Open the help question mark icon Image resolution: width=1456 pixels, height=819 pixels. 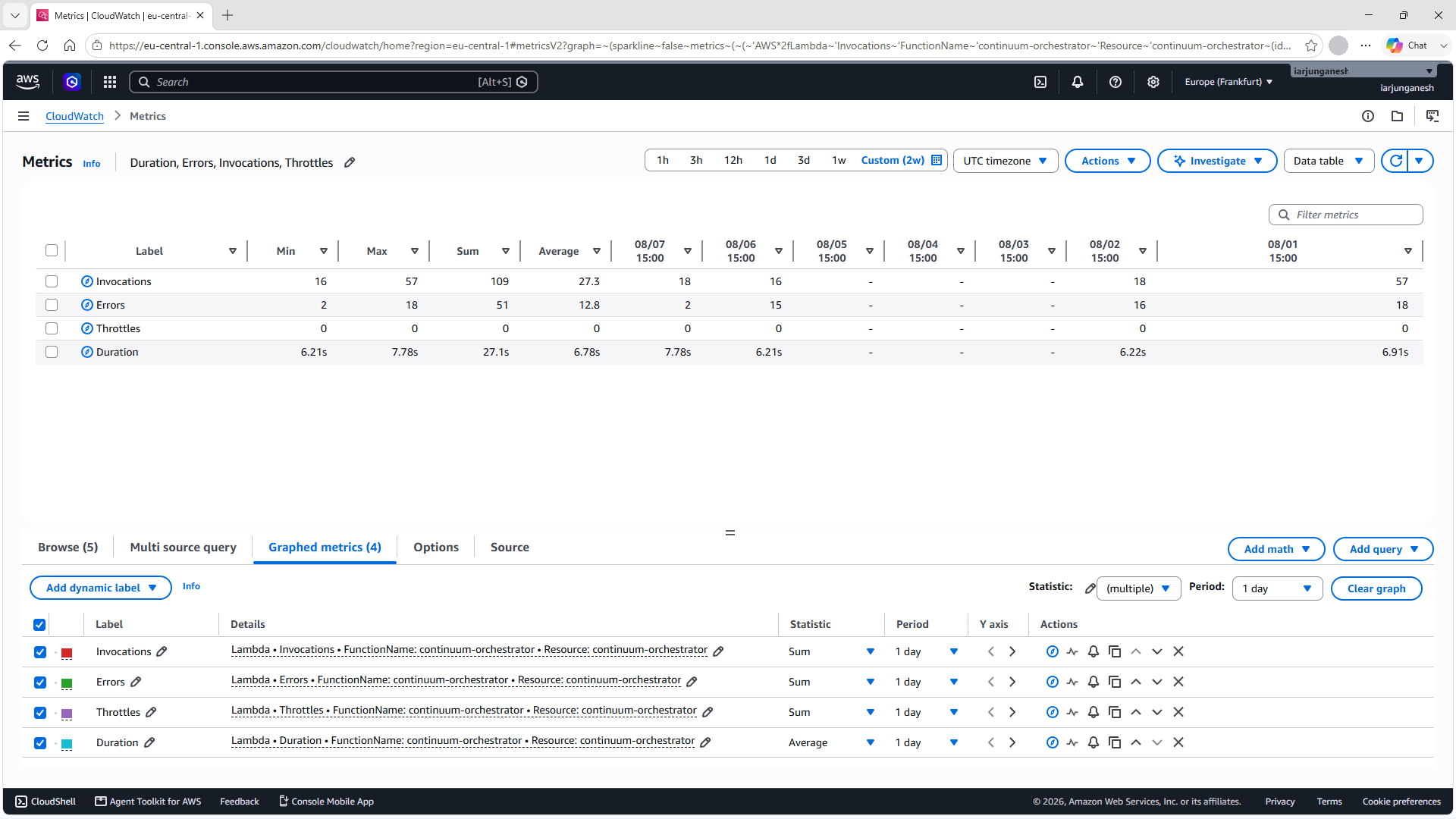(x=1116, y=82)
